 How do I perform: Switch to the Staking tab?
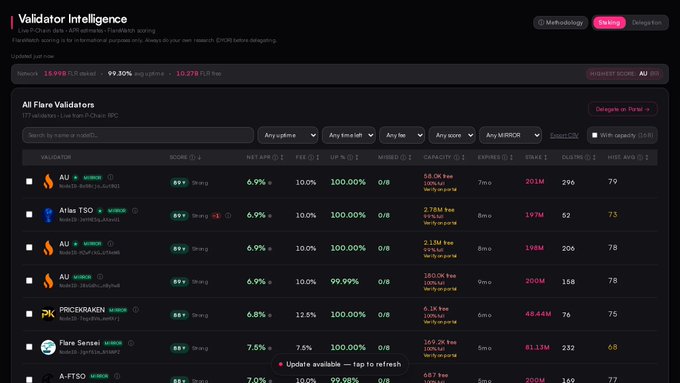click(609, 23)
